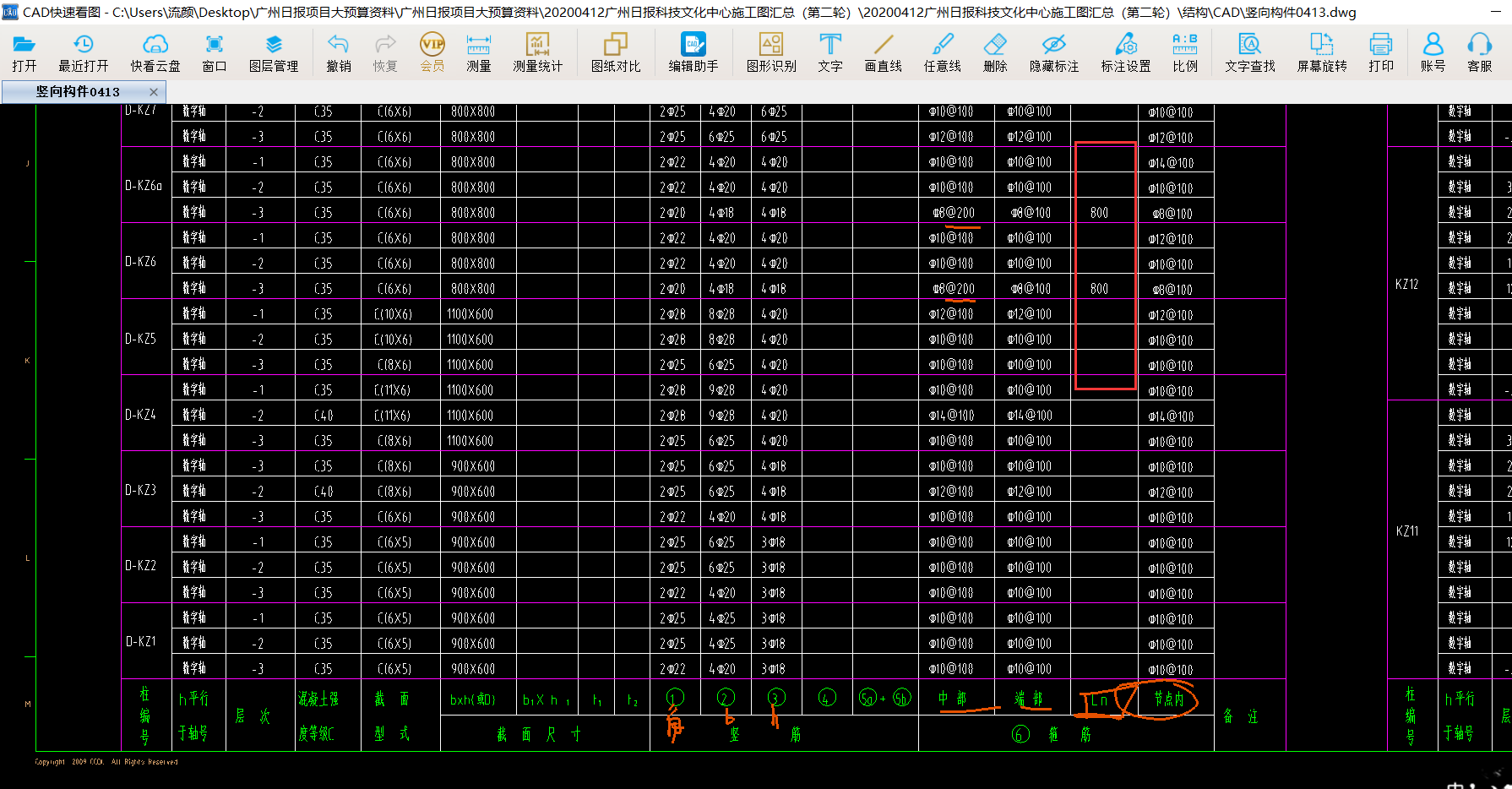Click the 备注 header cell
The image size is (1512, 789).
point(1241,716)
